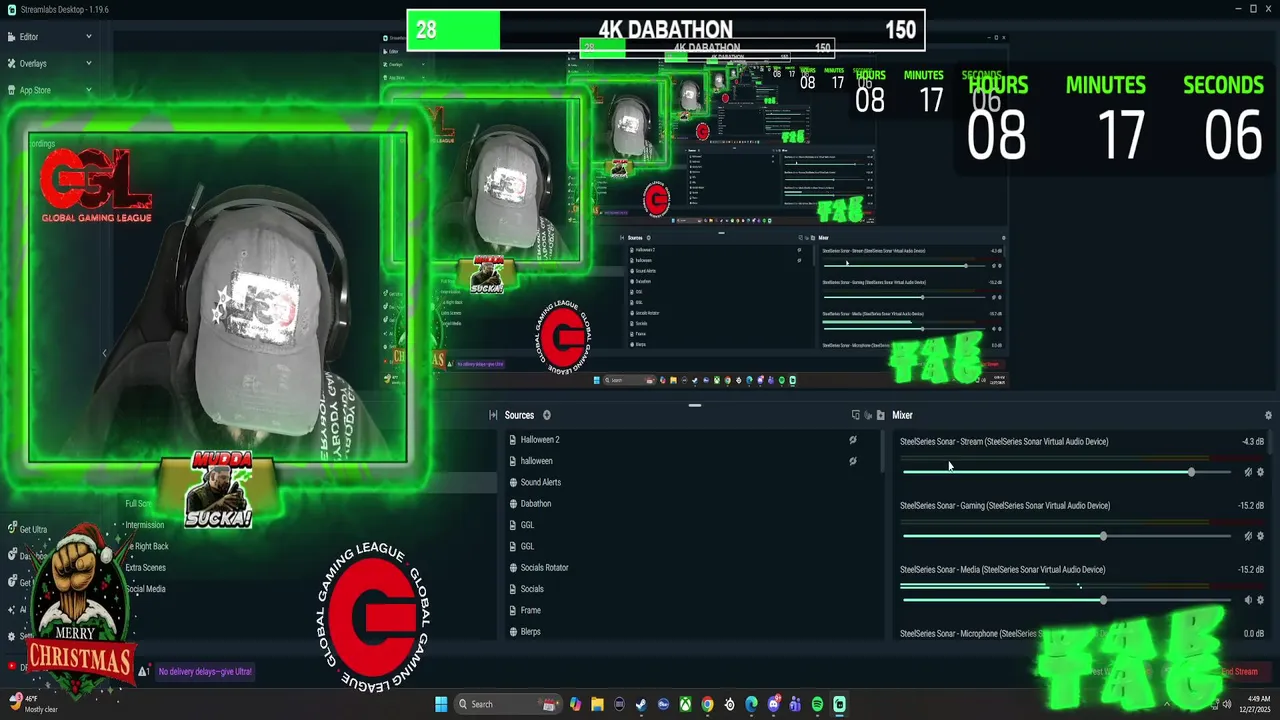Open Xbox app from the taskbar
The height and width of the screenshot is (720, 1280).
tap(685, 704)
